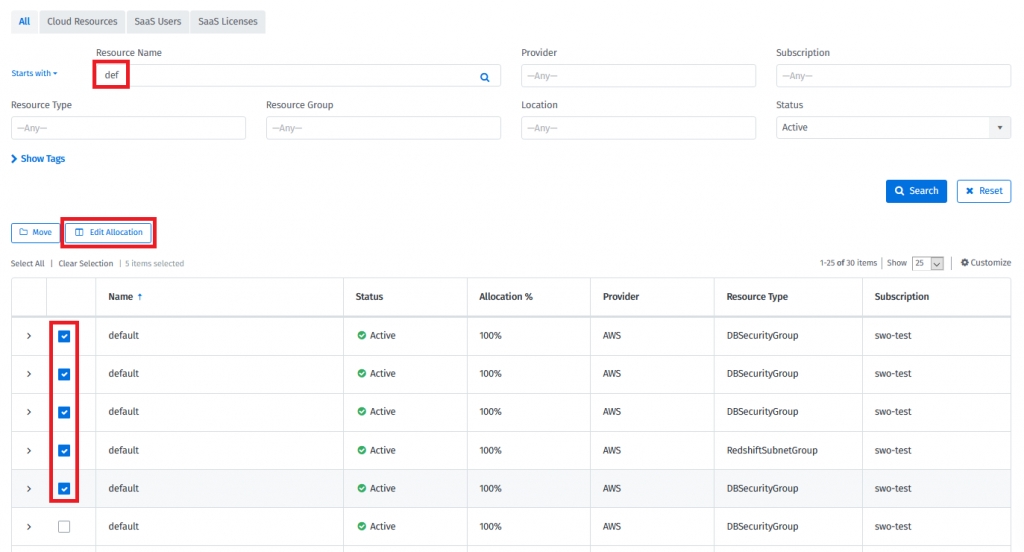Click the ascending sort arrow beside Name

pos(140,297)
